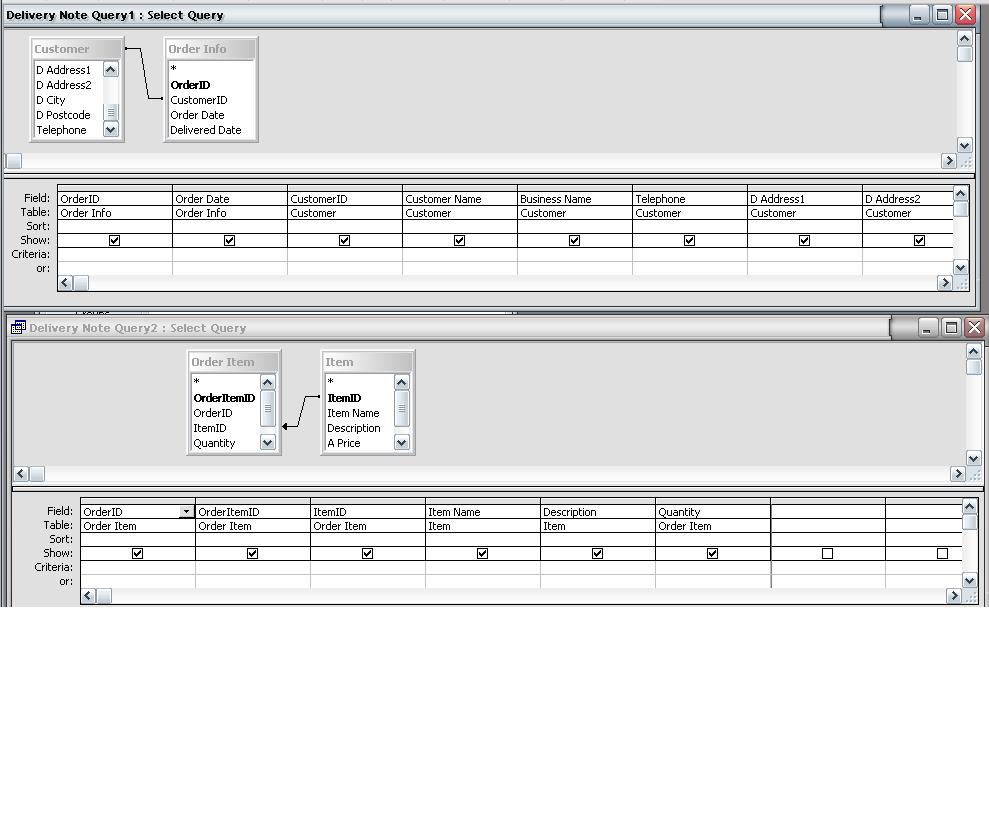Toggle Show checkbox for D Address2 column

[x=920, y=240]
